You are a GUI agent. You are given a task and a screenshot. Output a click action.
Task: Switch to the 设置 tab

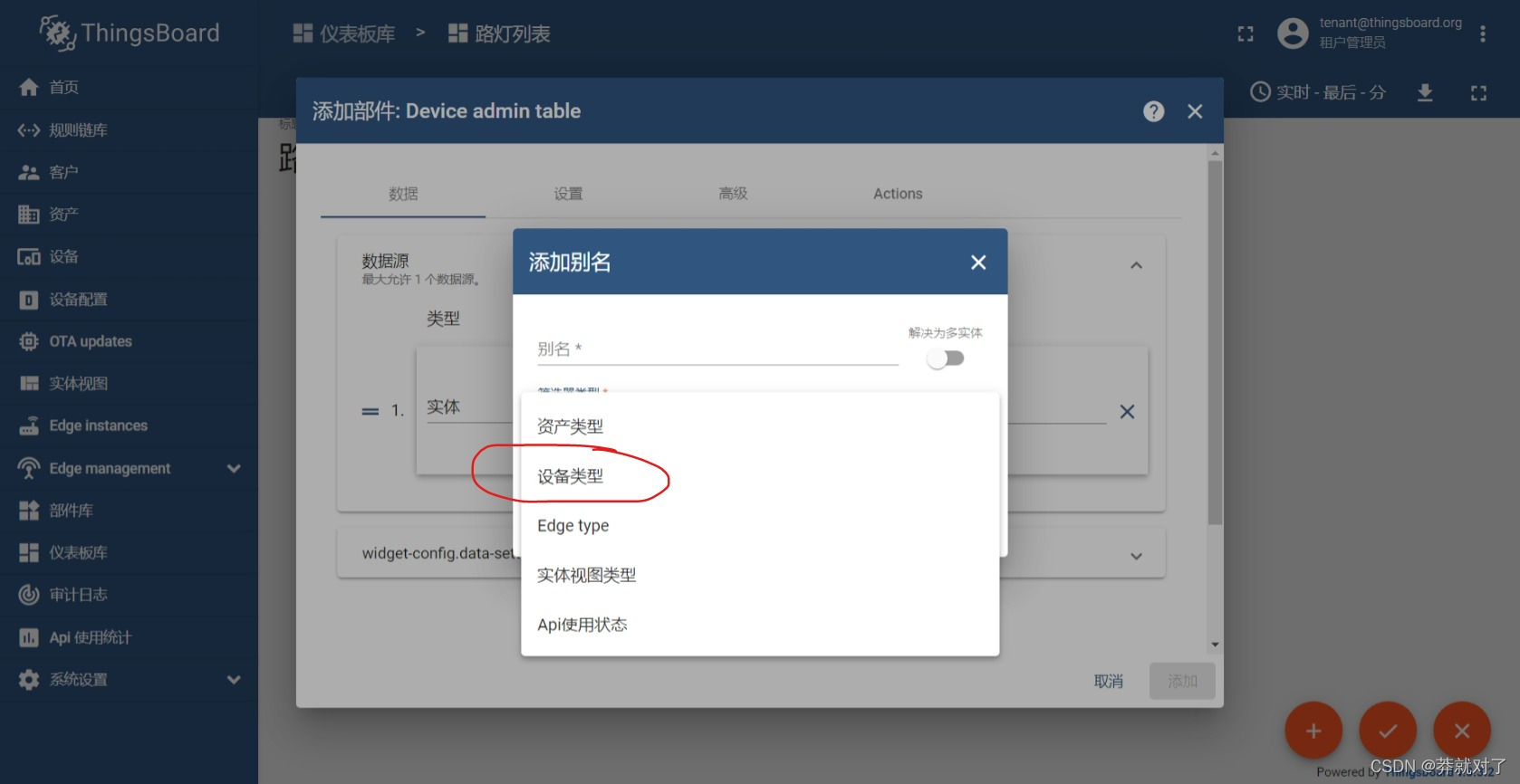click(x=568, y=194)
